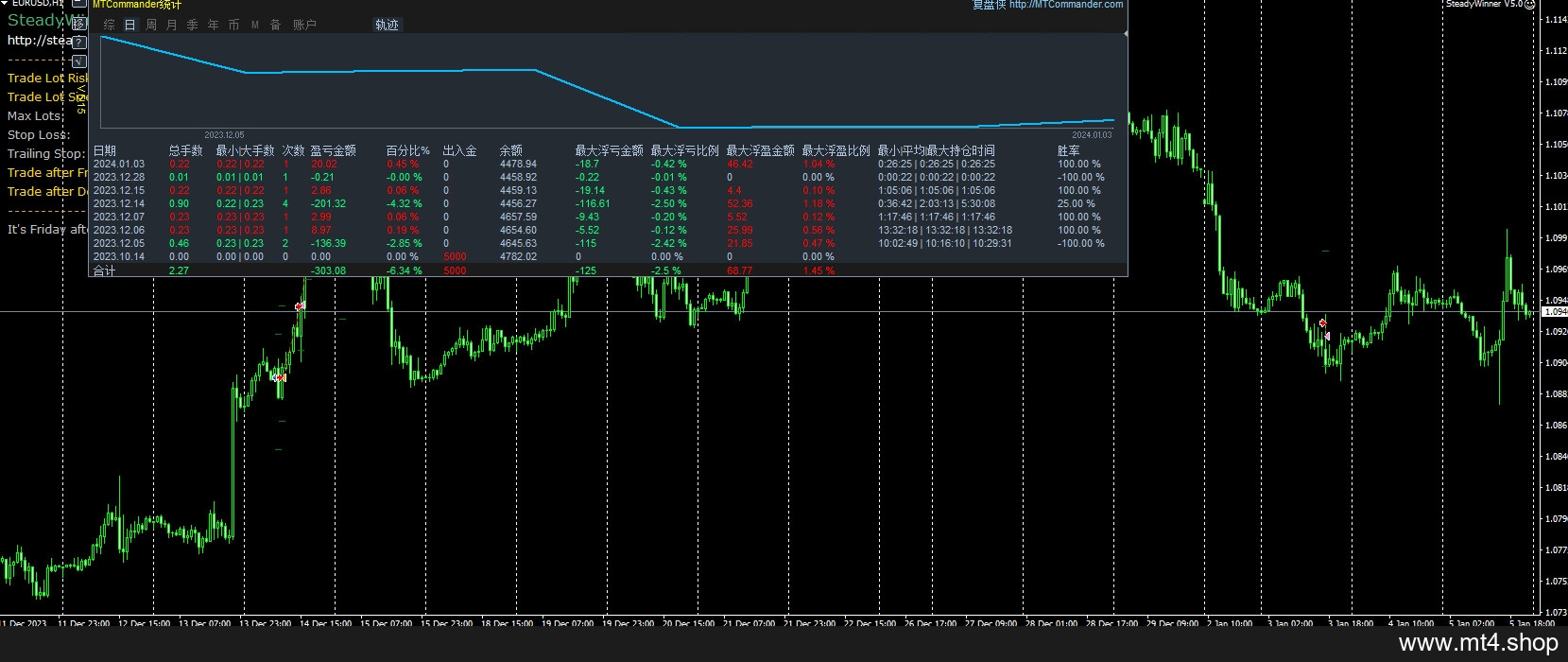Click the -201.32 profit/loss value

328,203
